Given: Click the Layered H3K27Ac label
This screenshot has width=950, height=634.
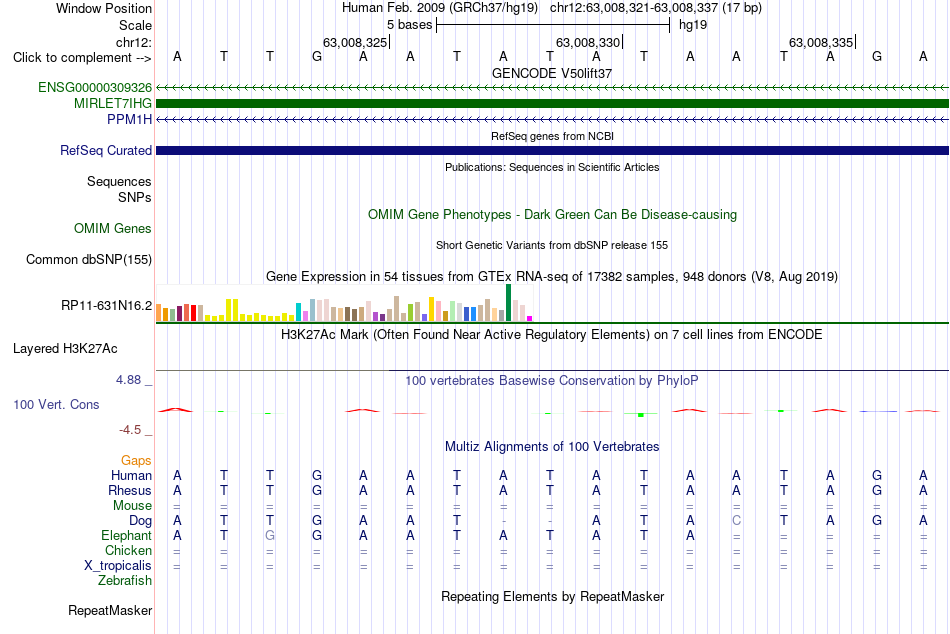Looking at the screenshot, I should [65, 349].
